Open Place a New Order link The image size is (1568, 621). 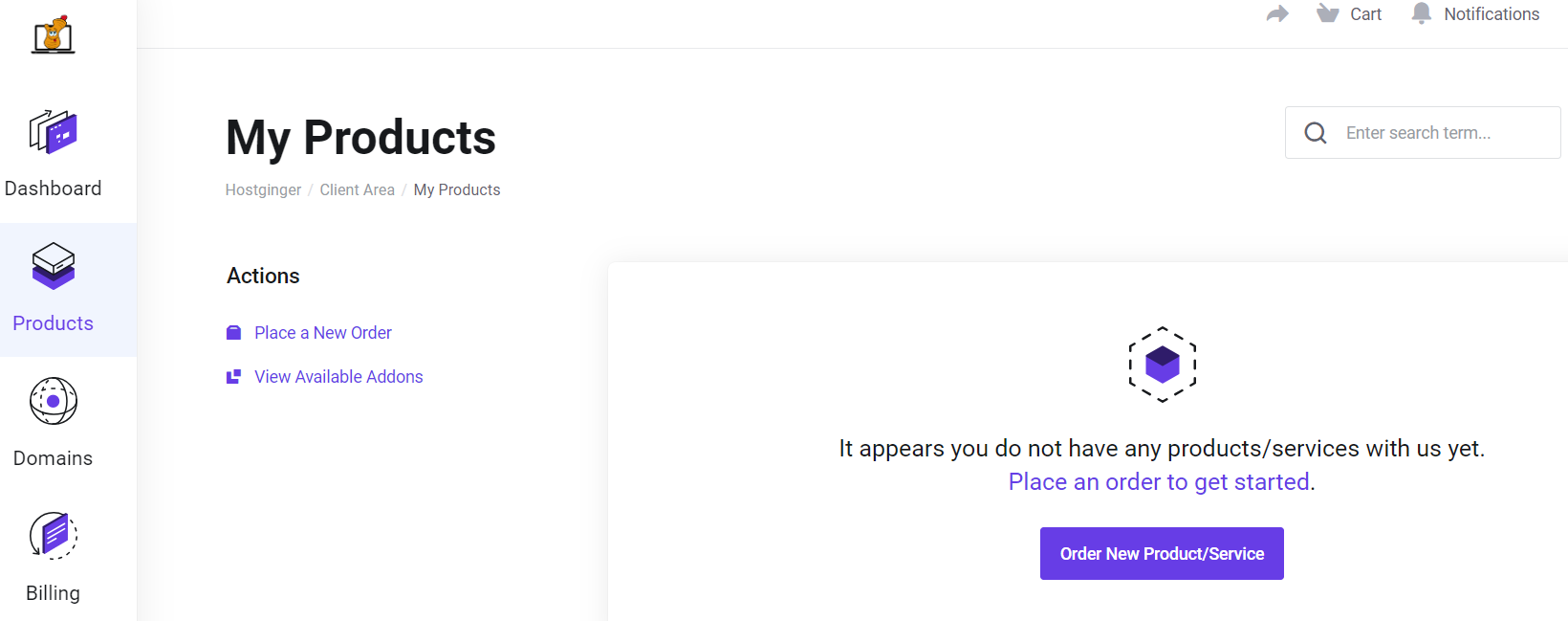(x=323, y=333)
